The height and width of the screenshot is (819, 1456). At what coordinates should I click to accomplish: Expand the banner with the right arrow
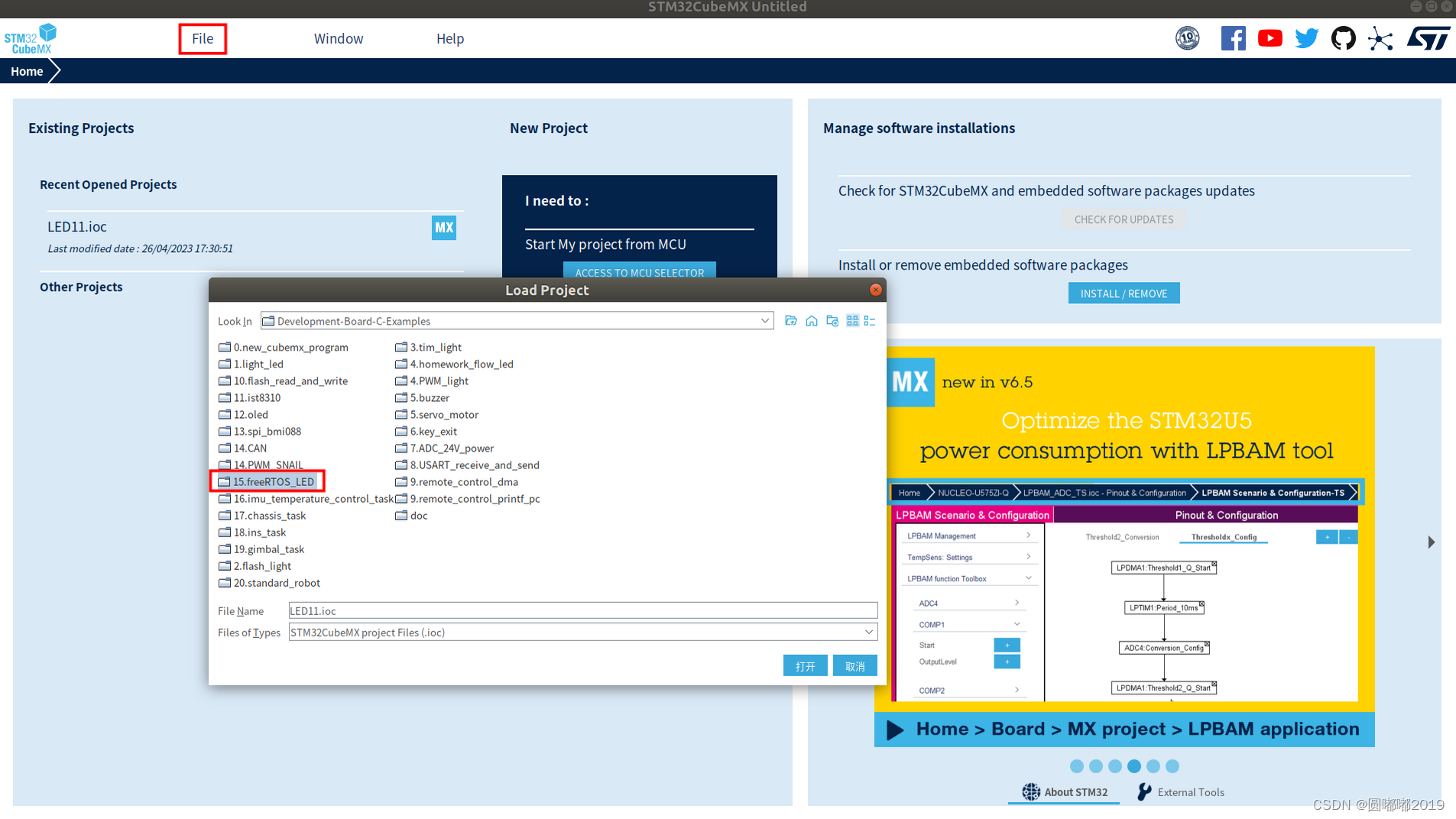[x=1432, y=542]
